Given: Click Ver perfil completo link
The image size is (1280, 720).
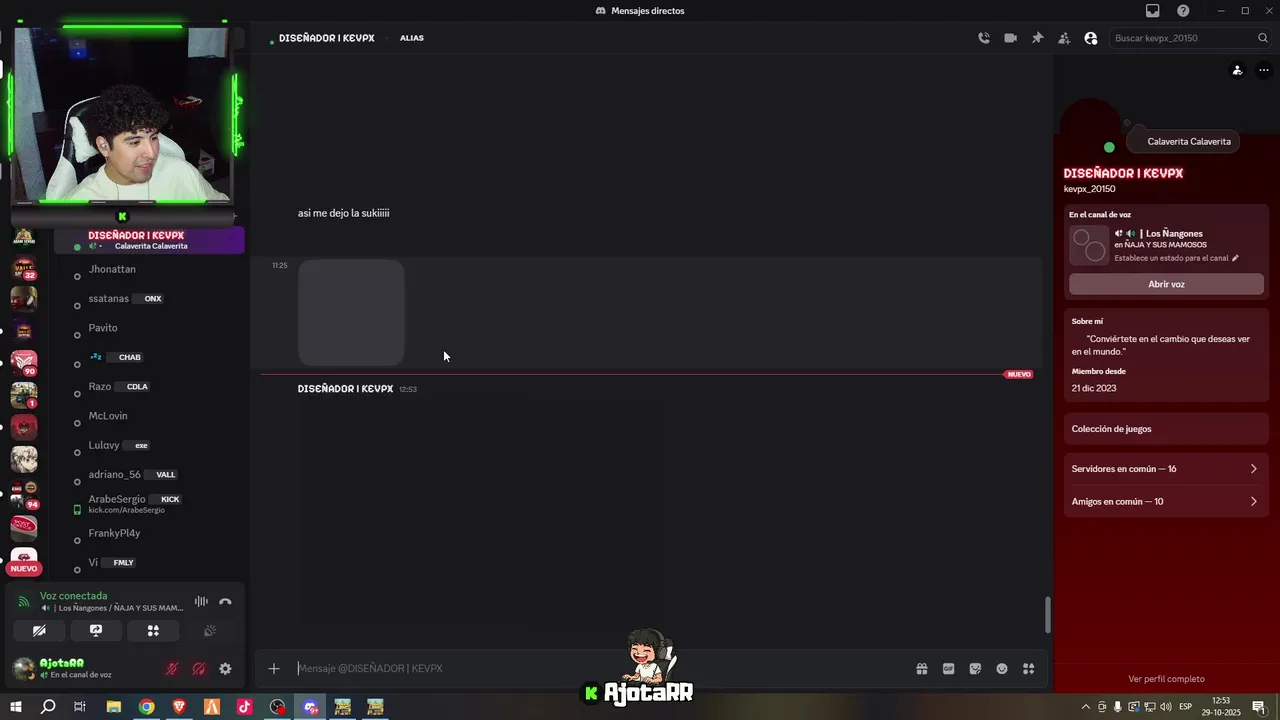Looking at the screenshot, I should 1166,679.
